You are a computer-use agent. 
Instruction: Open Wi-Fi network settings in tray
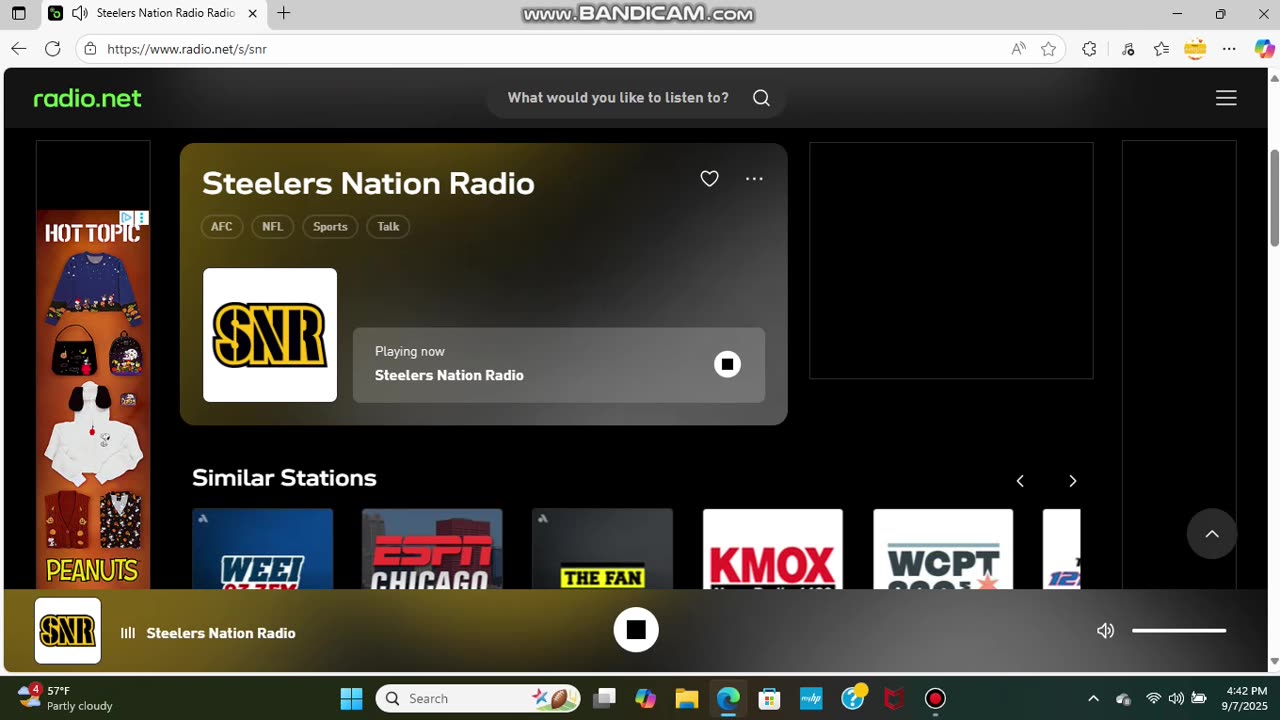[1153, 698]
